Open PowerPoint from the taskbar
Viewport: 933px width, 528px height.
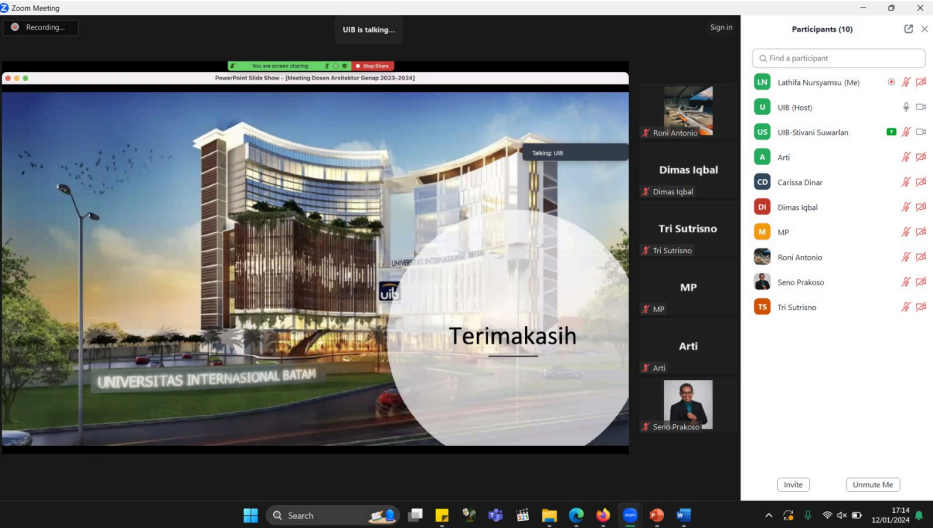click(x=656, y=515)
